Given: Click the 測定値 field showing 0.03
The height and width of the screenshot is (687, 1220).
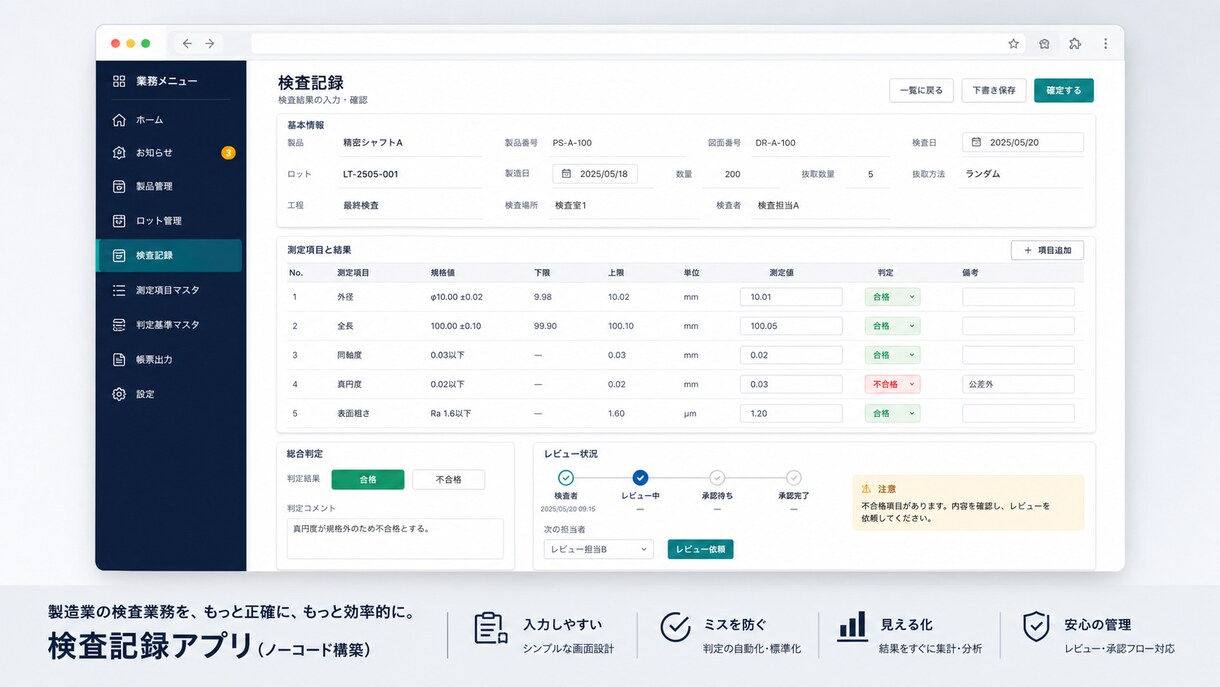Looking at the screenshot, I should tap(791, 384).
